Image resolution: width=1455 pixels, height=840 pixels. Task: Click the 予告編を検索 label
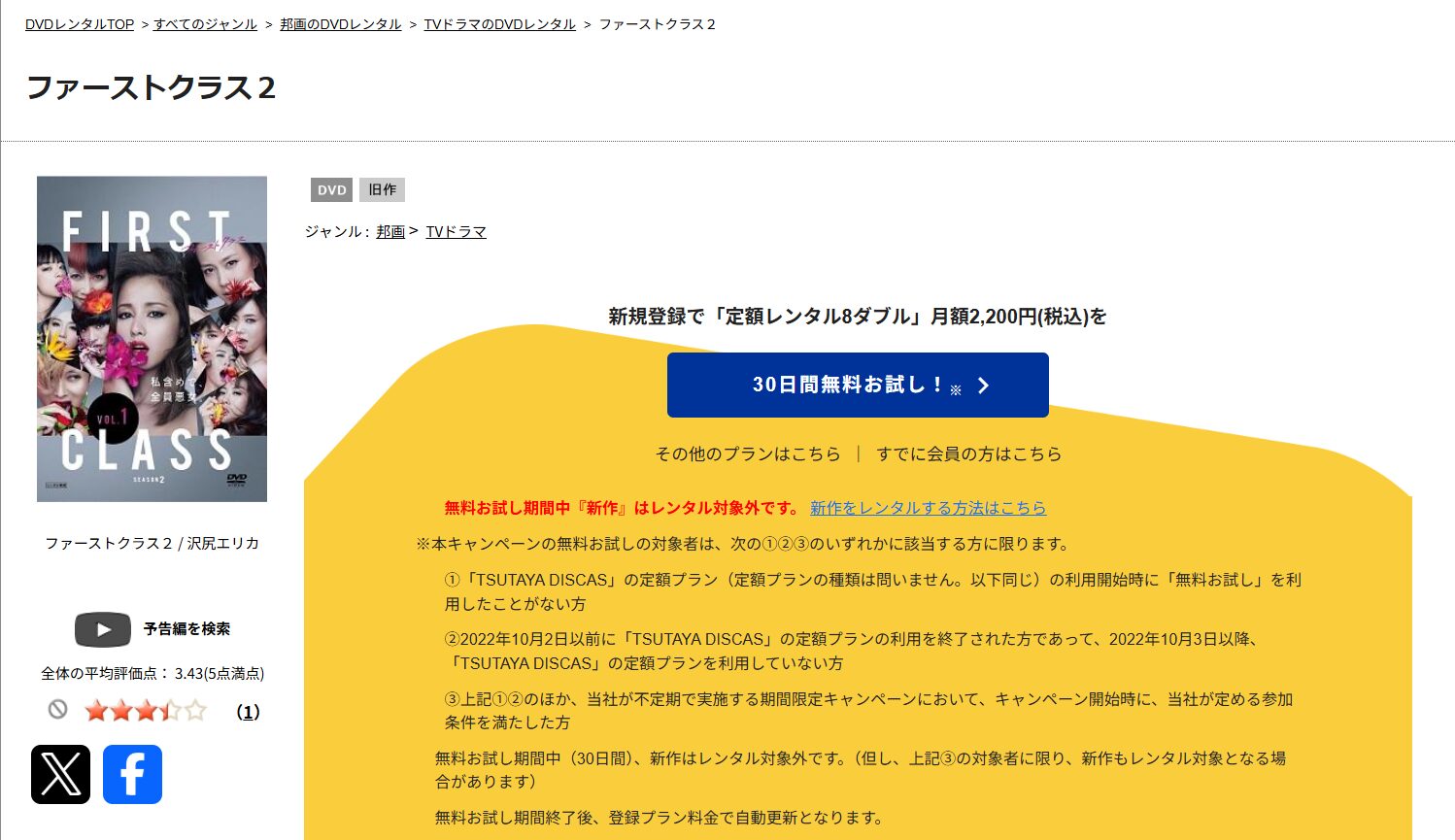(186, 629)
